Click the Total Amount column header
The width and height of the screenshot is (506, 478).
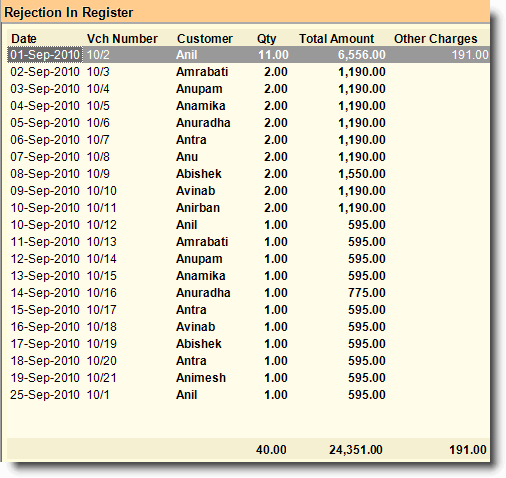pos(336,39)
